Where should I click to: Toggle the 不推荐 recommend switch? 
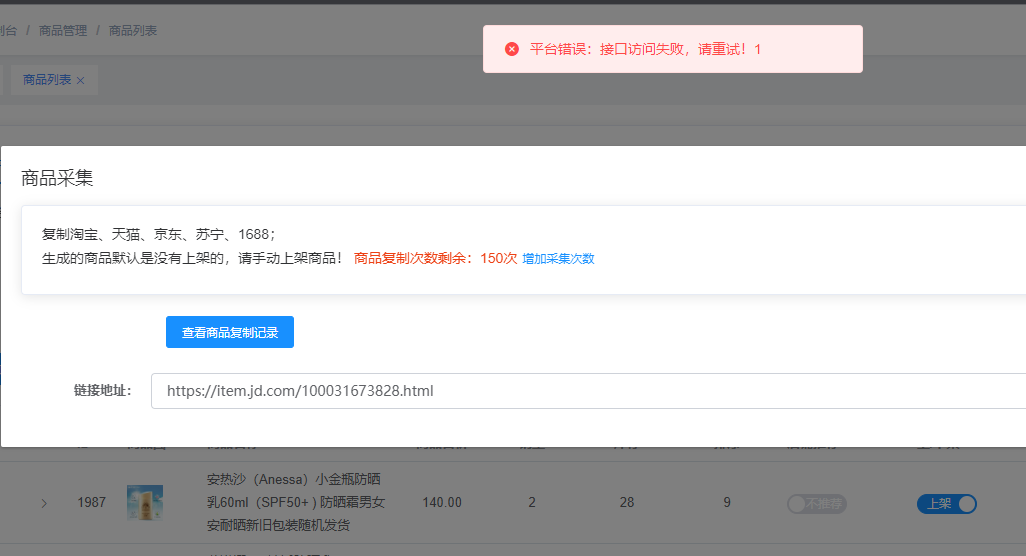click(x=816, y=504)
